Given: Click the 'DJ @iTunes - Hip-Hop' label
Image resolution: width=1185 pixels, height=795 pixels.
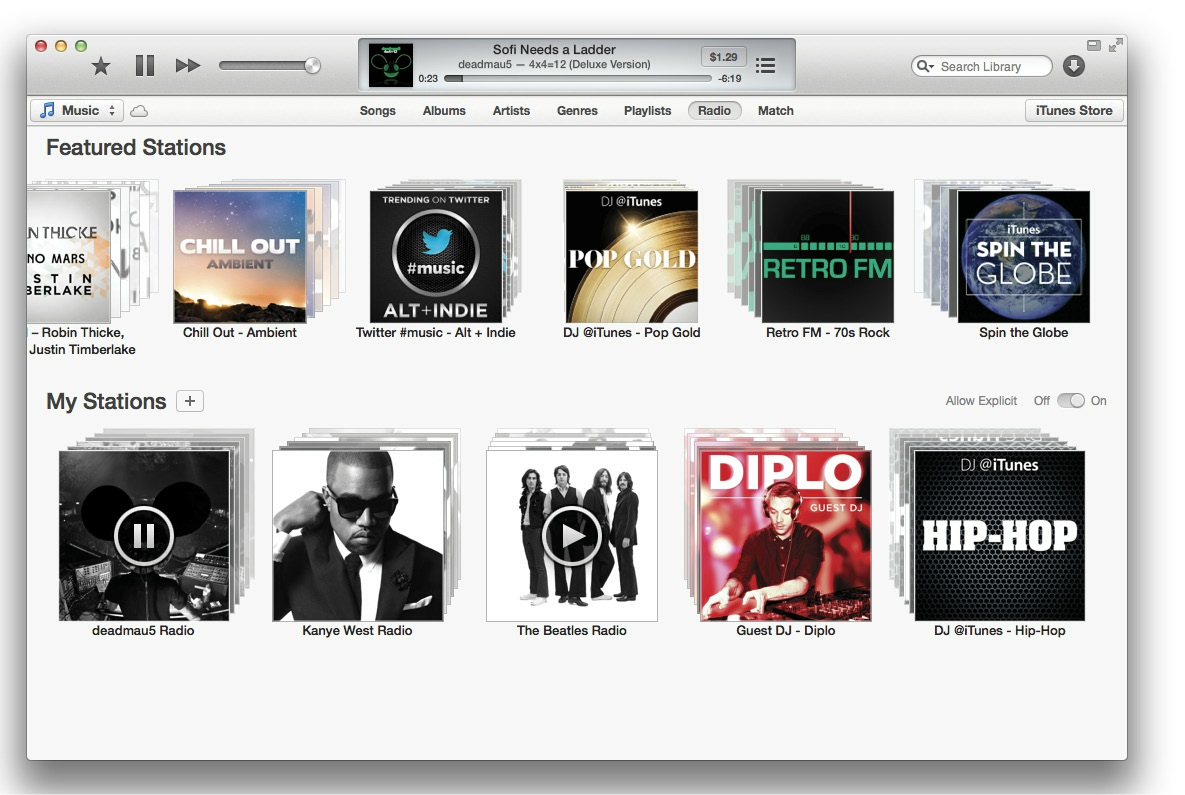Looking at the screenshot, I should point(999,630).
